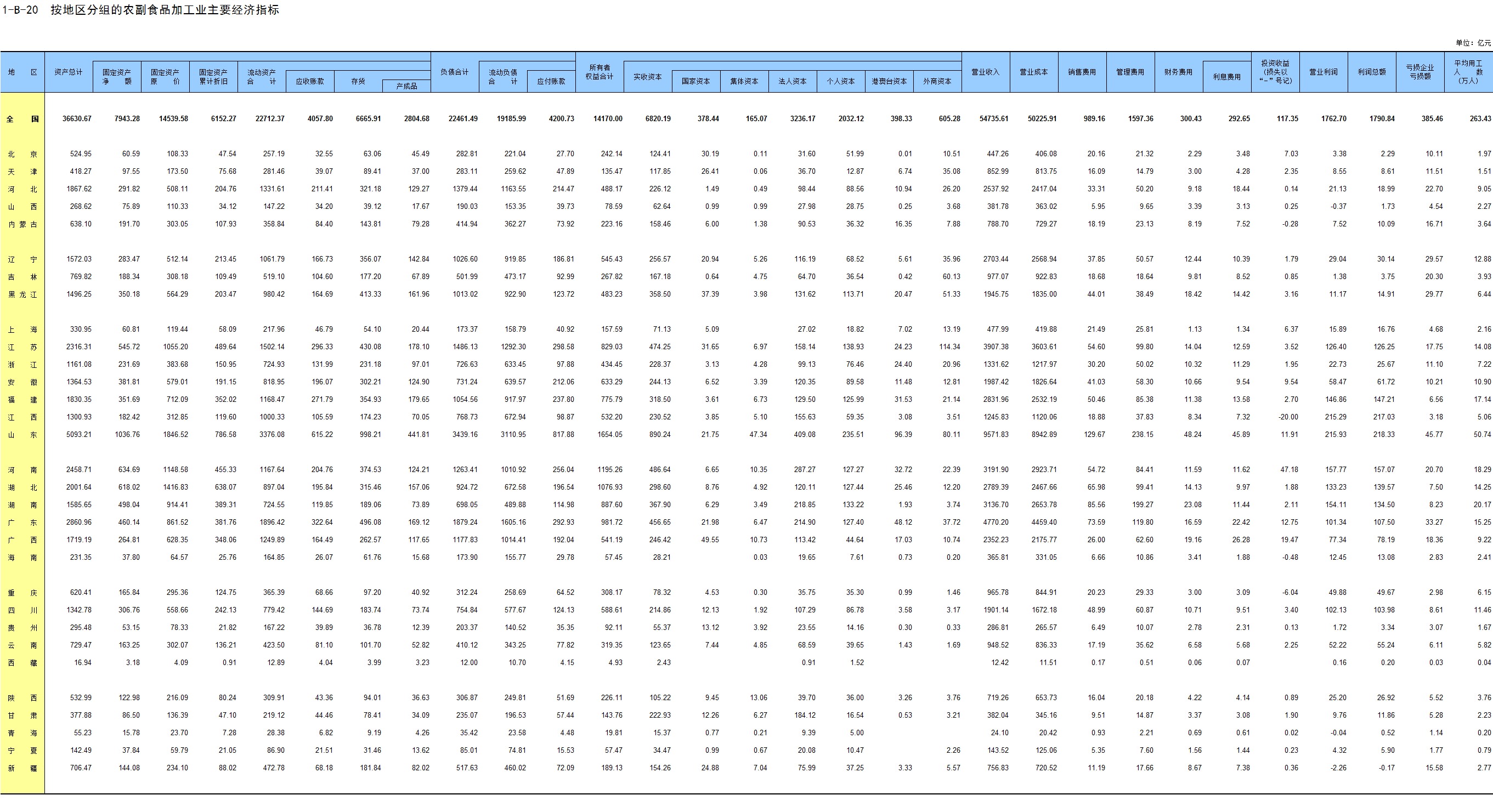This screenshot has width=1493, height=812.
Task: Select the 营业收入 column header
Action: (x=985, y=72)
